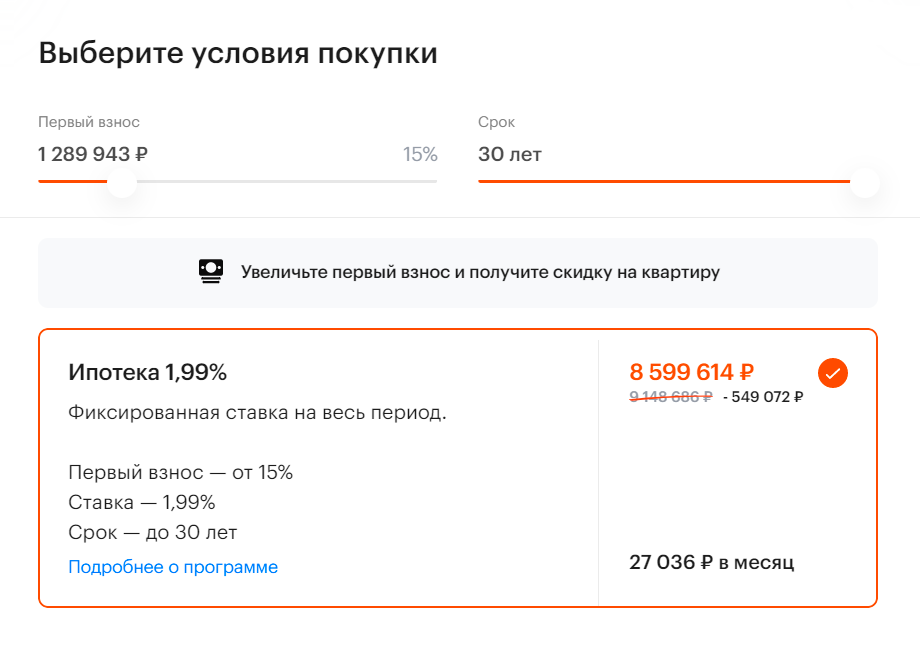Click the banner about increasing the first payment
920x660 pixels.
point(458,271)
